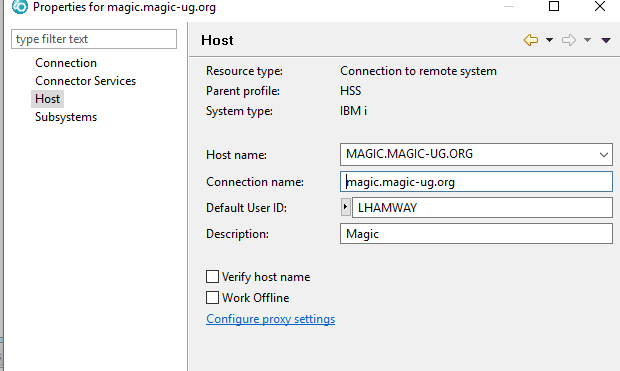Maximize the Properties dialog window
620x371 pixels.
click(x=554, y=6)
